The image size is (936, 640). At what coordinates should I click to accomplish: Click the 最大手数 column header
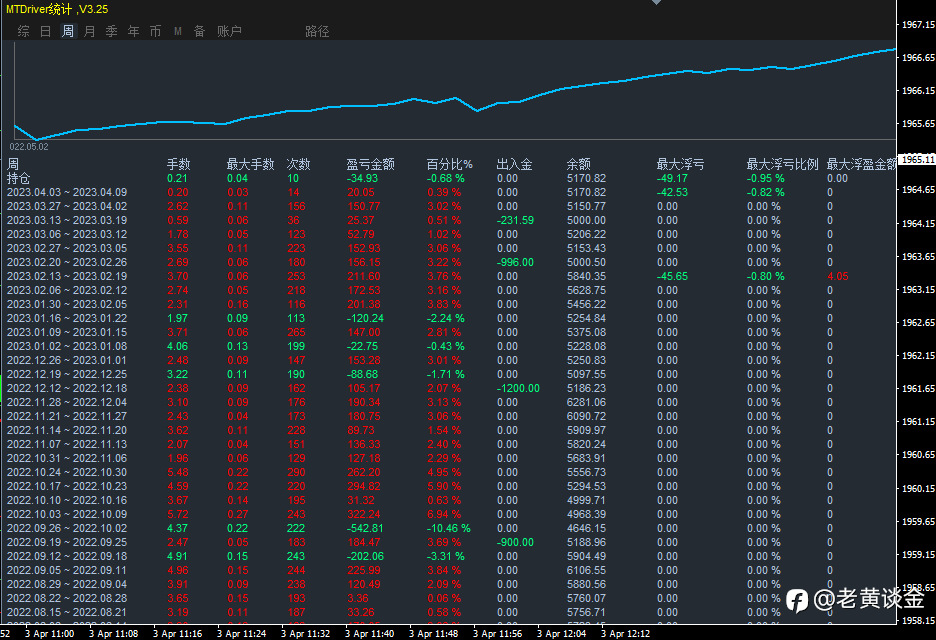tap(251, 164)
